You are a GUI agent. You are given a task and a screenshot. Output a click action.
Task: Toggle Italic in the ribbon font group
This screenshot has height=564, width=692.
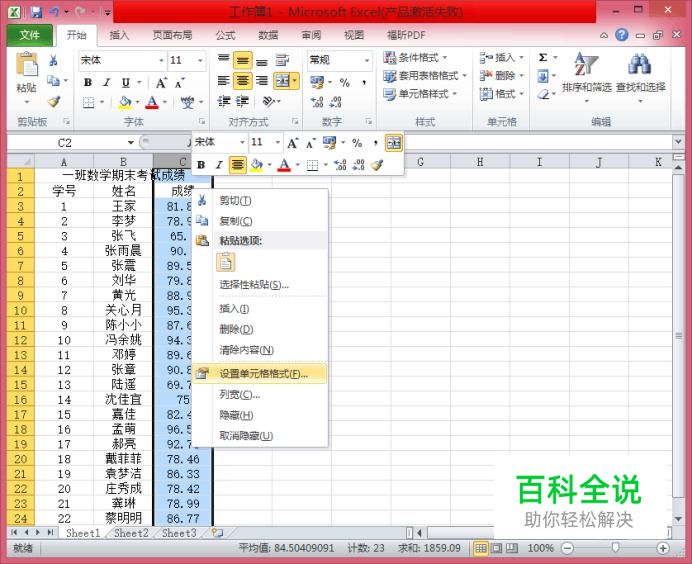pyautogui.click(x=106, y=82)
